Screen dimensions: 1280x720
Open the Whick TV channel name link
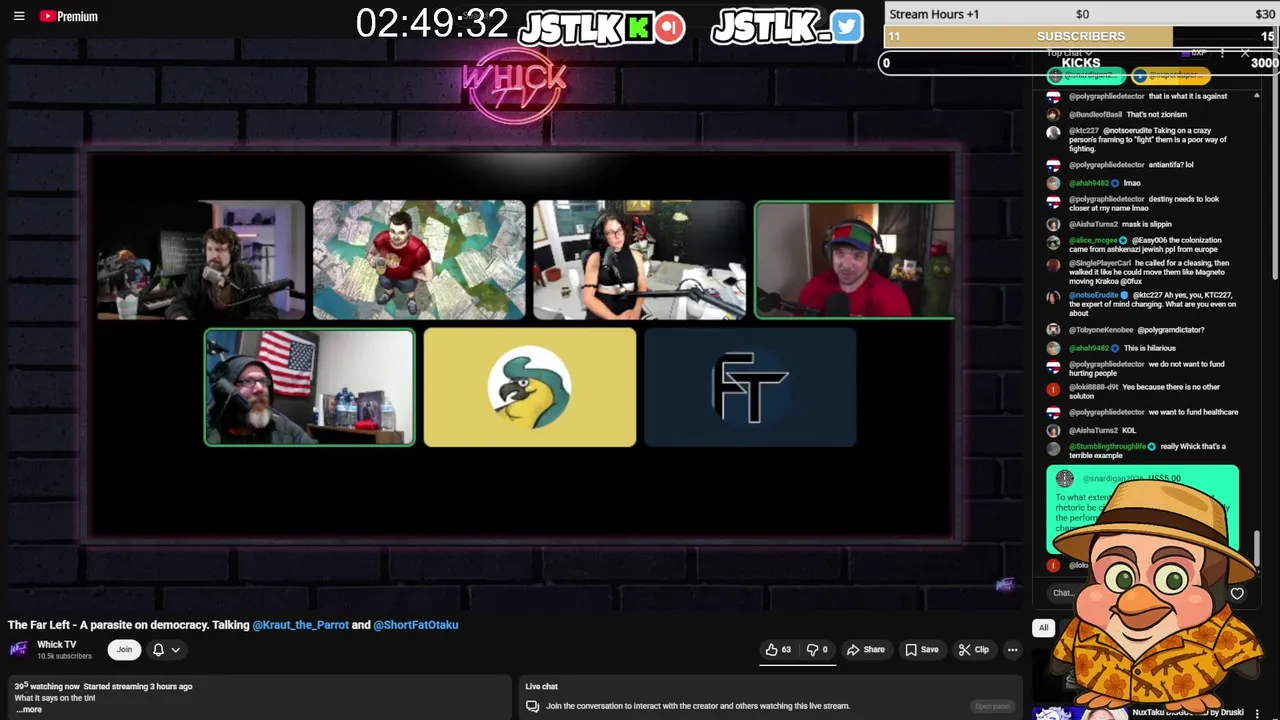tap(57, 645)
